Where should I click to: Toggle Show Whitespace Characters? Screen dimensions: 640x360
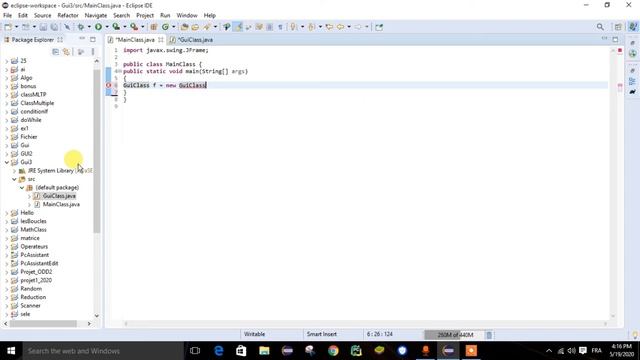pyautogui.click(x=280, y=27)
